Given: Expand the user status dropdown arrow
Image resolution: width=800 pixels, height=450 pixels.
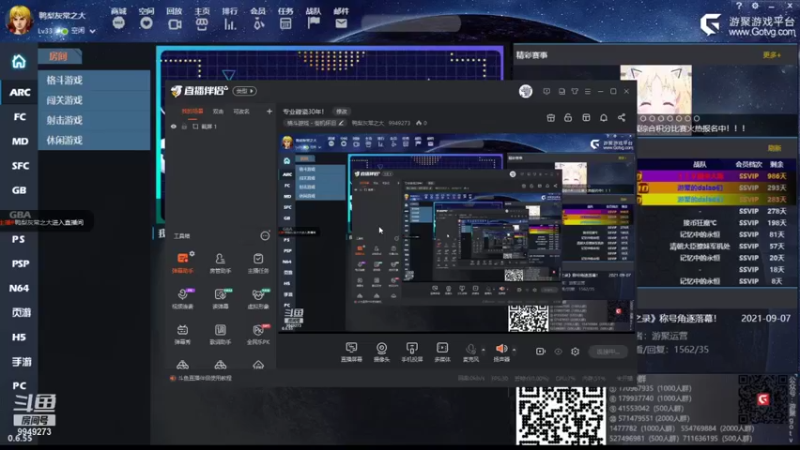Looking at the screenshot, I should pyautogui.click(x=92, y=31).
